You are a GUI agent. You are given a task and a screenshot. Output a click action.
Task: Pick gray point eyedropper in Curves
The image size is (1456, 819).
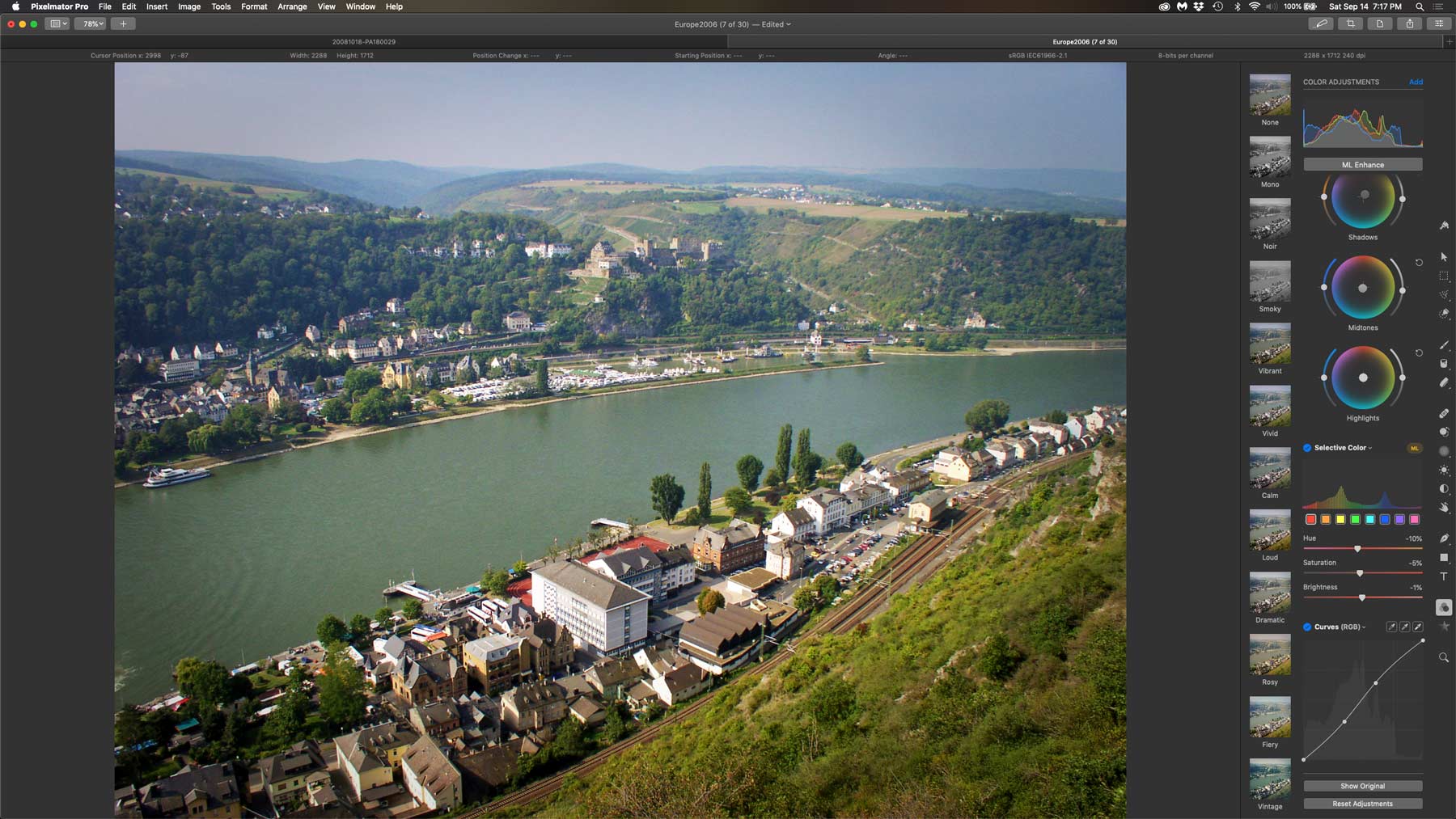click(1405, 627)
